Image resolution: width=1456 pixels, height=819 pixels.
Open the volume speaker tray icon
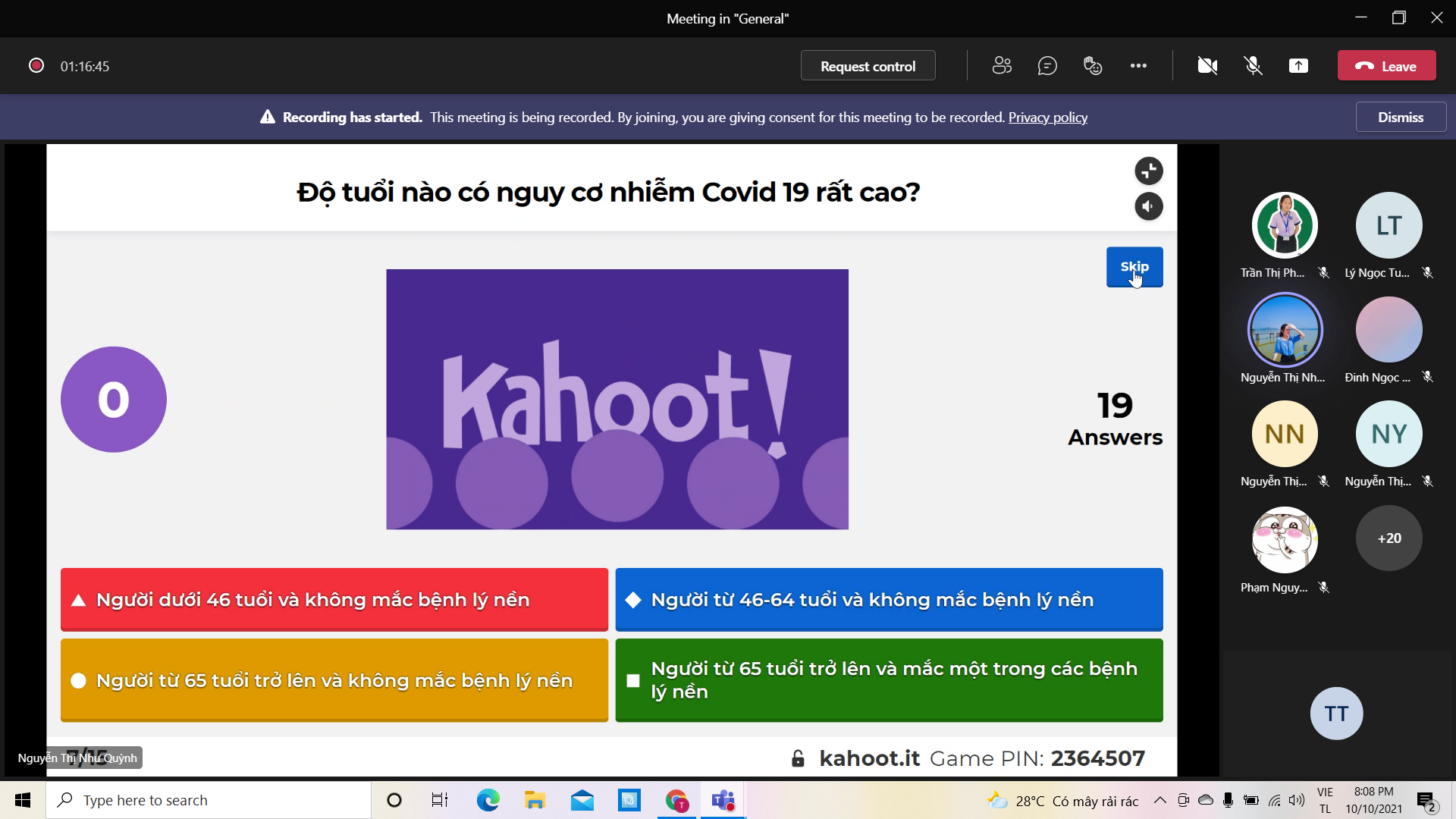[x=1297, y=800]
